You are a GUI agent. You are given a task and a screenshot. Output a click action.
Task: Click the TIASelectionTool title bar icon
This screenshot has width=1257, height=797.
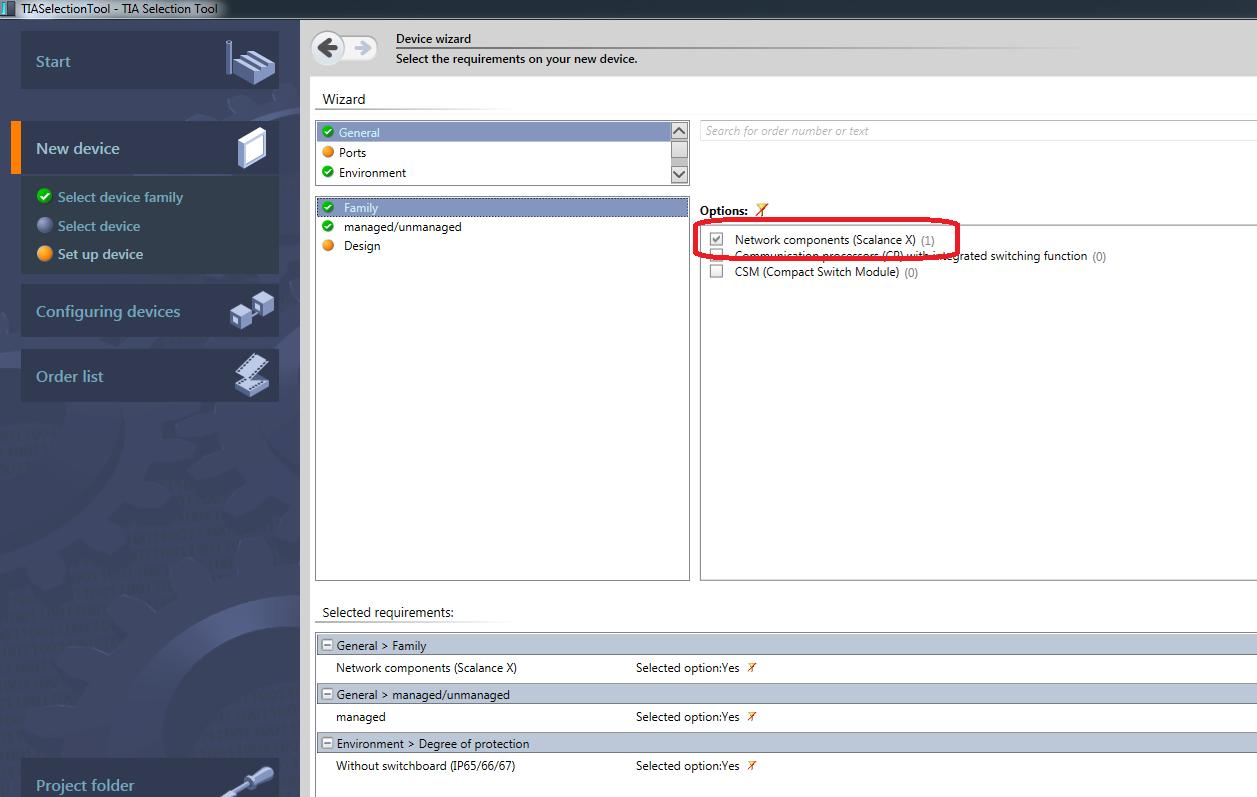pos(9,8)
